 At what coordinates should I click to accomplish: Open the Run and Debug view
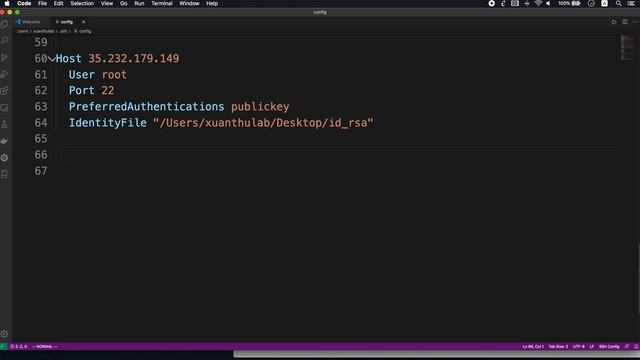[x=4, y=74]
